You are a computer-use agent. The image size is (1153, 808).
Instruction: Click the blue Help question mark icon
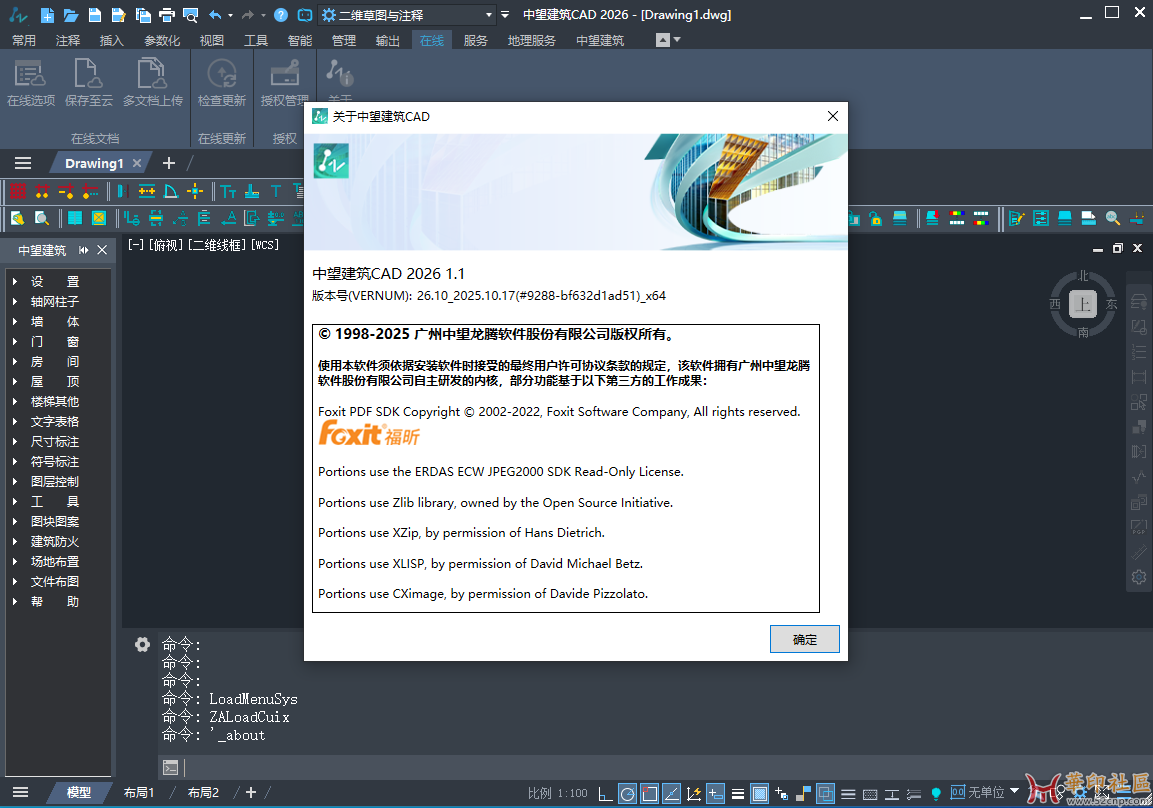point(281,15)
